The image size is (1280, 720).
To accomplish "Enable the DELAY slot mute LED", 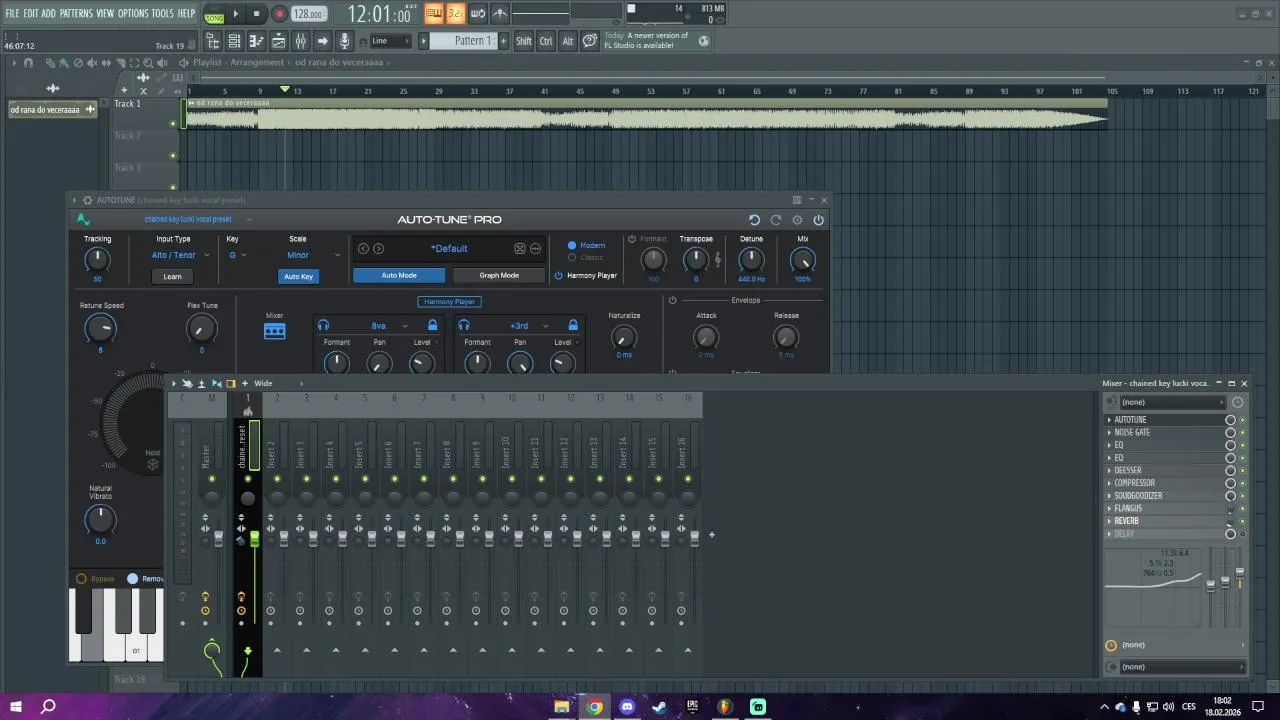I will tap(1243, 534).
